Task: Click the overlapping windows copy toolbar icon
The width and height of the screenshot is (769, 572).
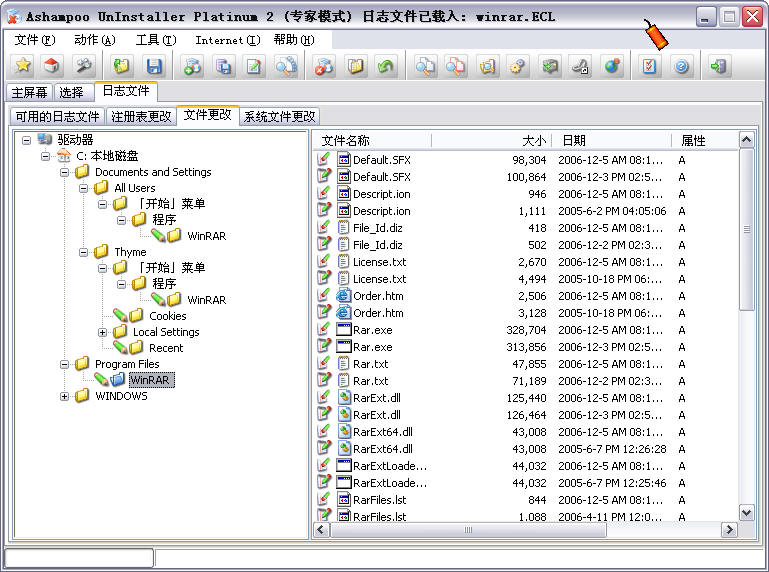Action: (x=223, y=65)
